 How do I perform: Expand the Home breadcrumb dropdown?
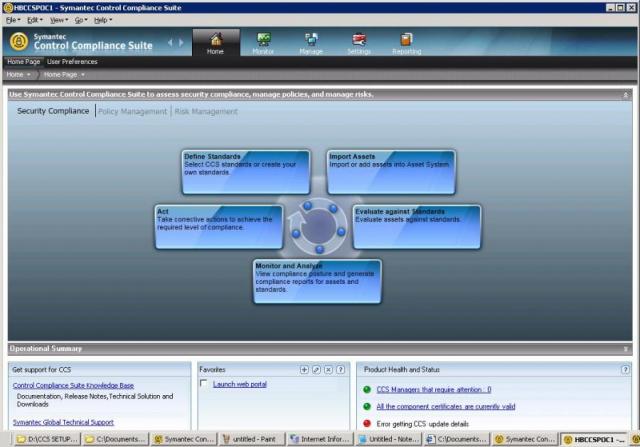click(x=29, y=75)
